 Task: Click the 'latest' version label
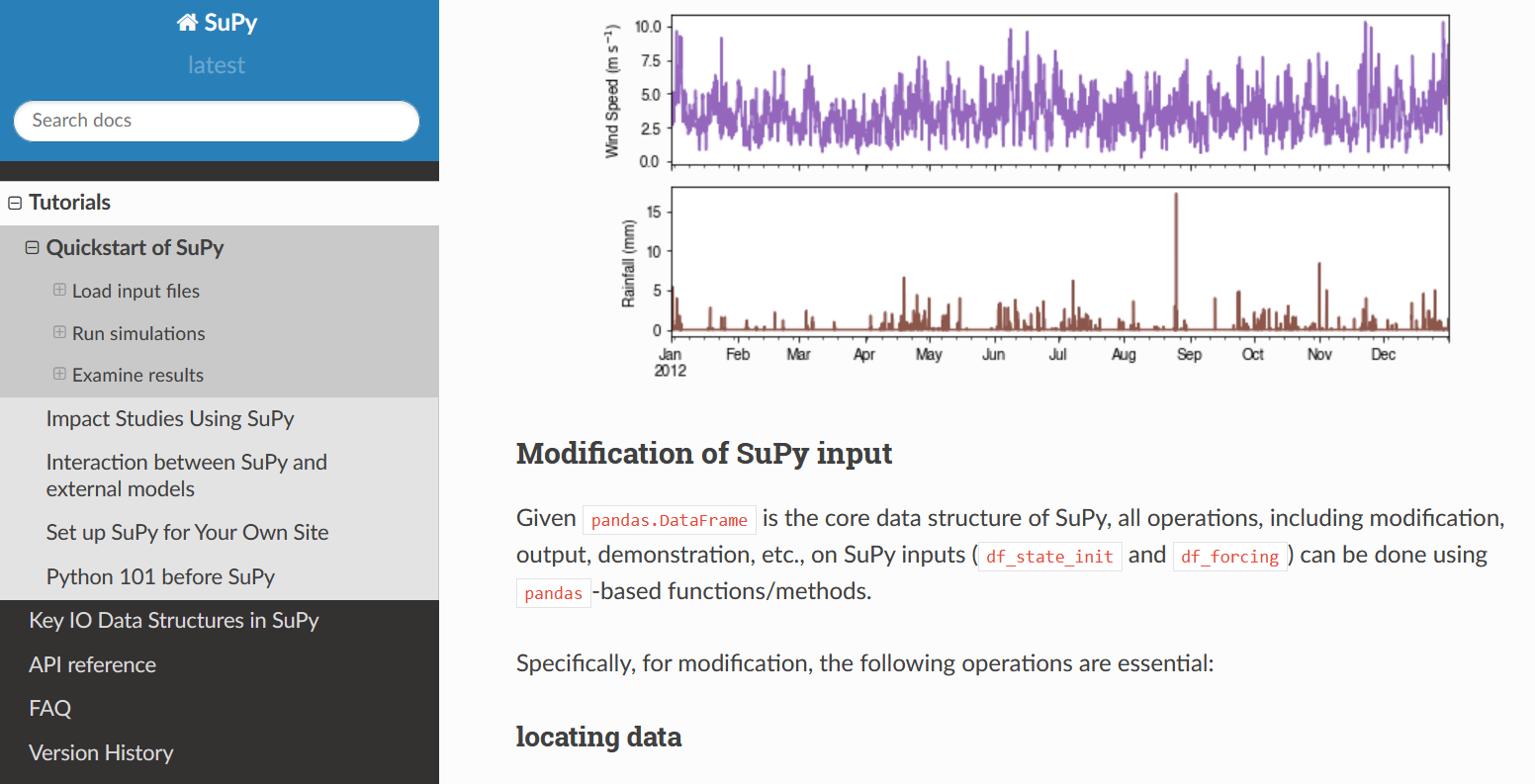216,65
